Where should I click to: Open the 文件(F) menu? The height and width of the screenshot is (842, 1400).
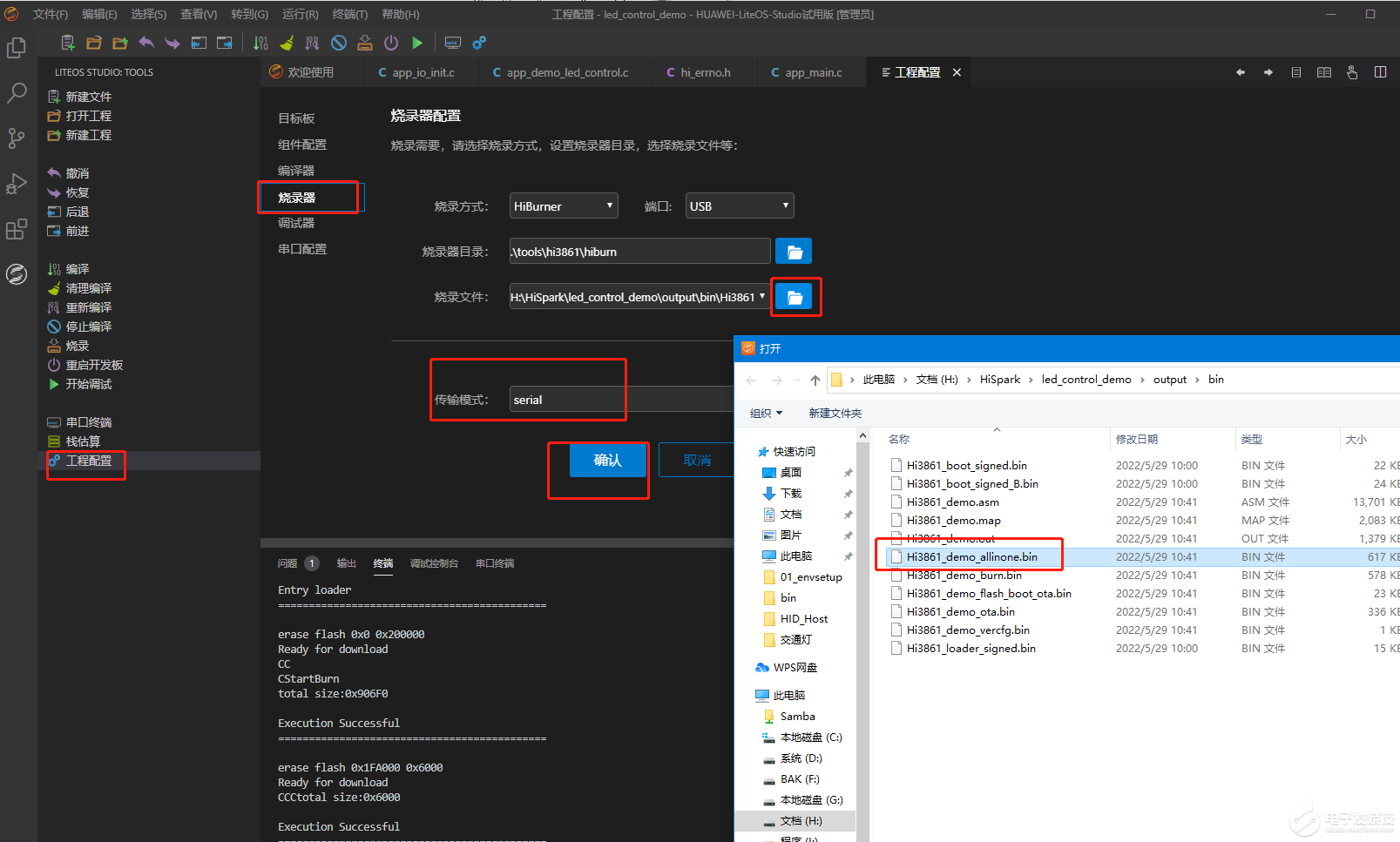point(51,14)
